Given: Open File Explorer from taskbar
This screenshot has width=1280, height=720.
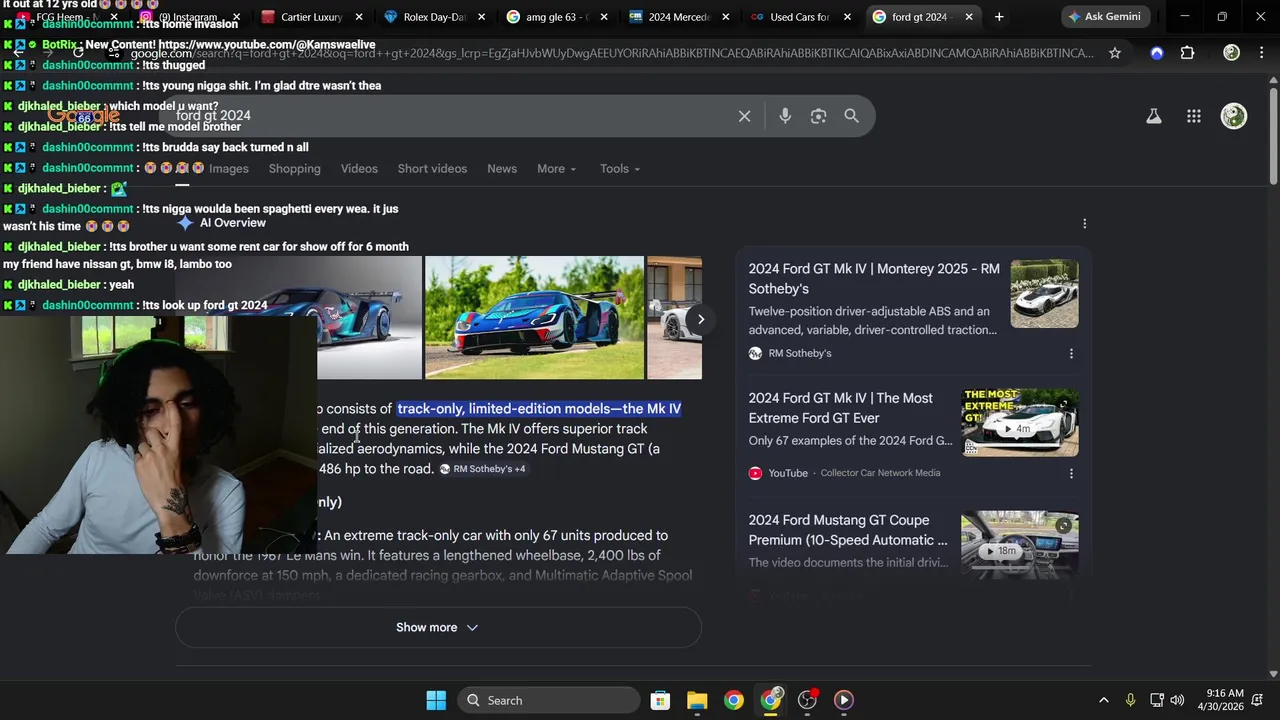Looking at the screenshot, I should [x=697, y=700].
